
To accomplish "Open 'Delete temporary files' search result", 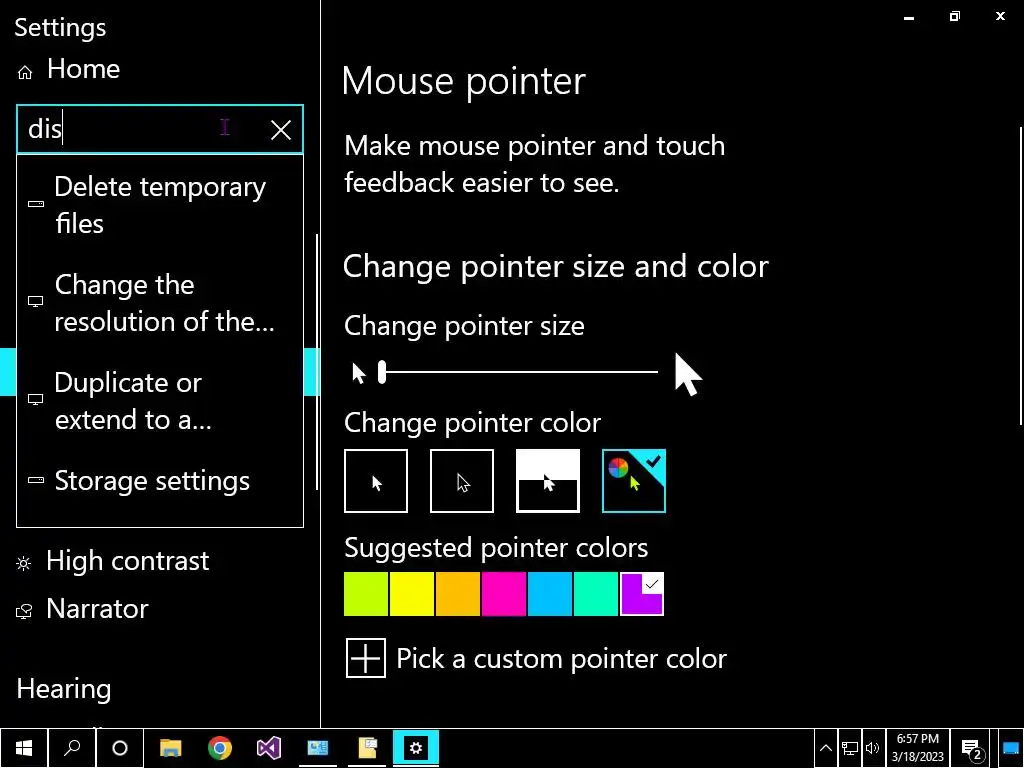I will pyautogui.click(x=160, y=204).
